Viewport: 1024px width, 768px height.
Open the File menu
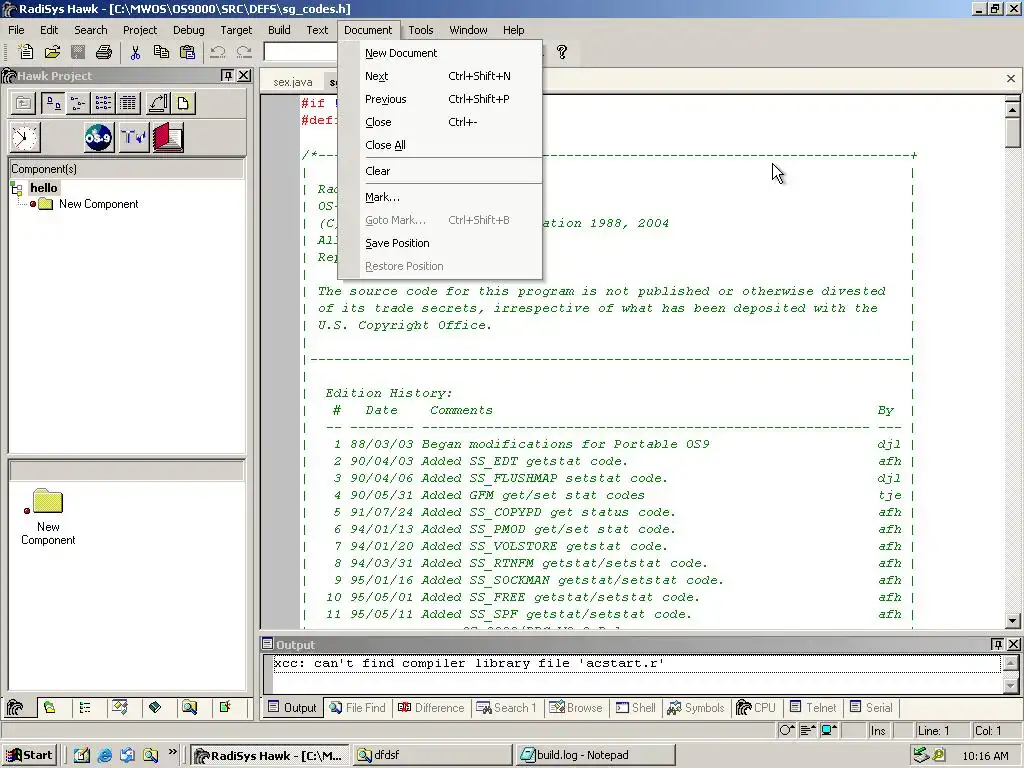click(x=16, y=30)
